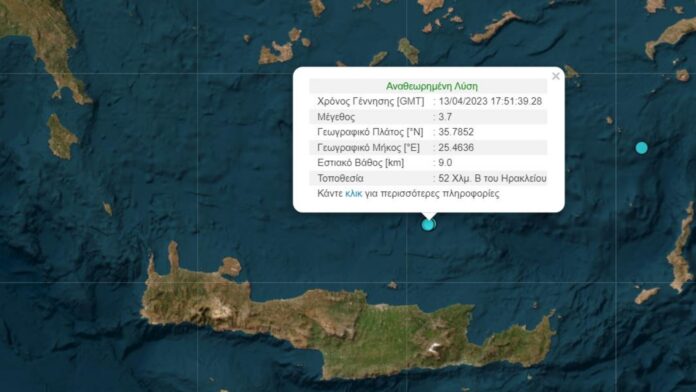Screen dimensions: 696x392
Task: Click the longitude value 25.4636
Action: 456,147
